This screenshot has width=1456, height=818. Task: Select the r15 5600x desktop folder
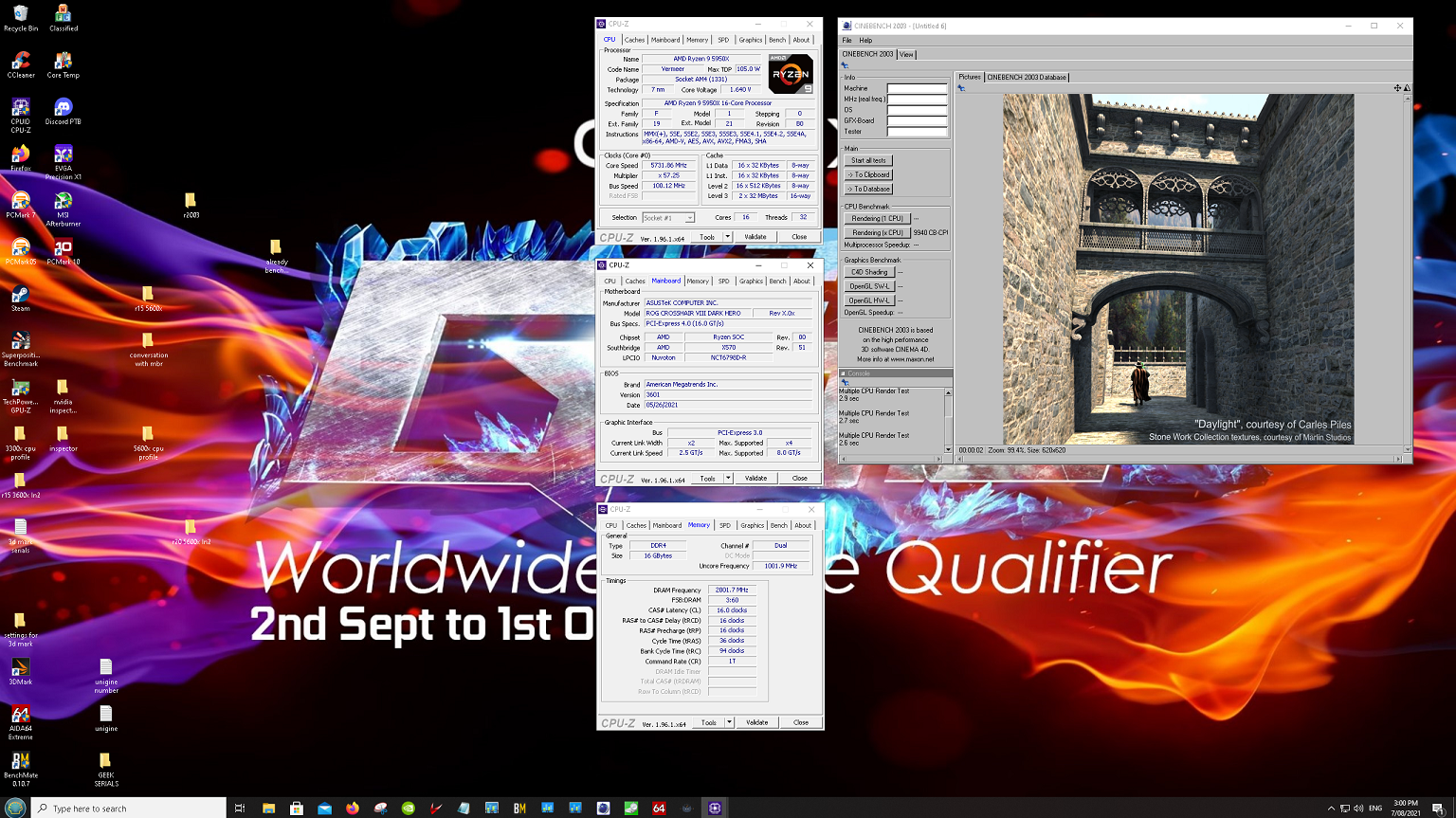[148, 299]
